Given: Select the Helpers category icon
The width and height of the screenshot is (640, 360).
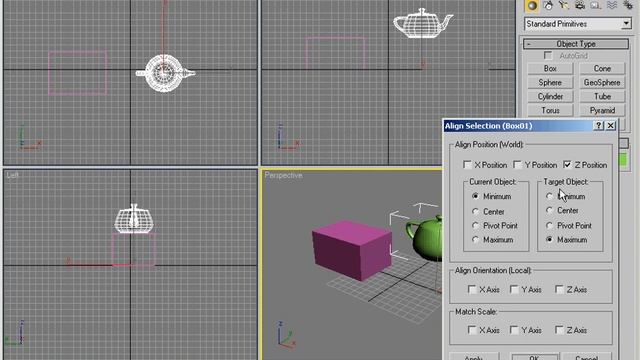Looking at the screenshot, I should (596, 5).
